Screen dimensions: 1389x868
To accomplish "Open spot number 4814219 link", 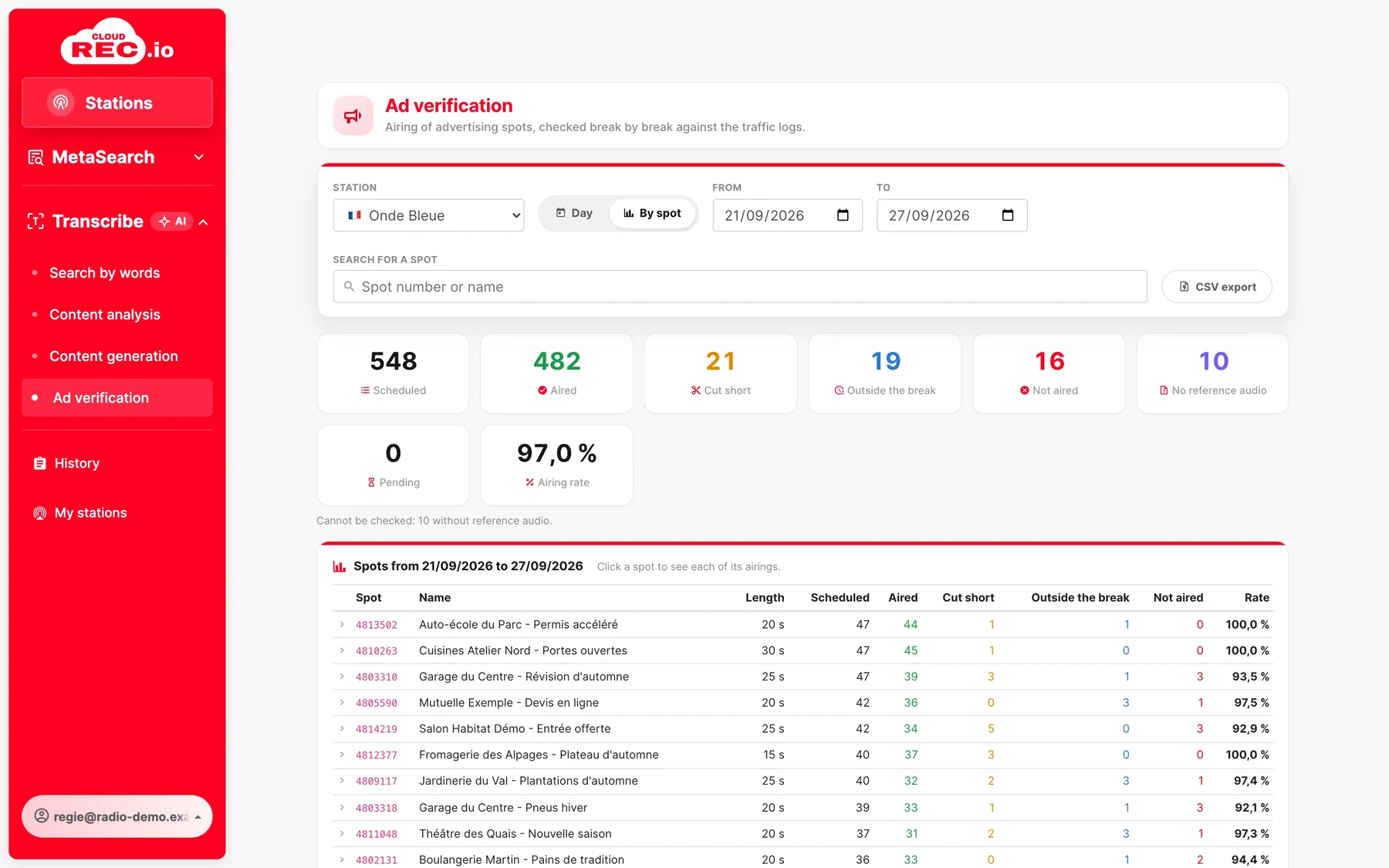I will click(x=377, y=729).
